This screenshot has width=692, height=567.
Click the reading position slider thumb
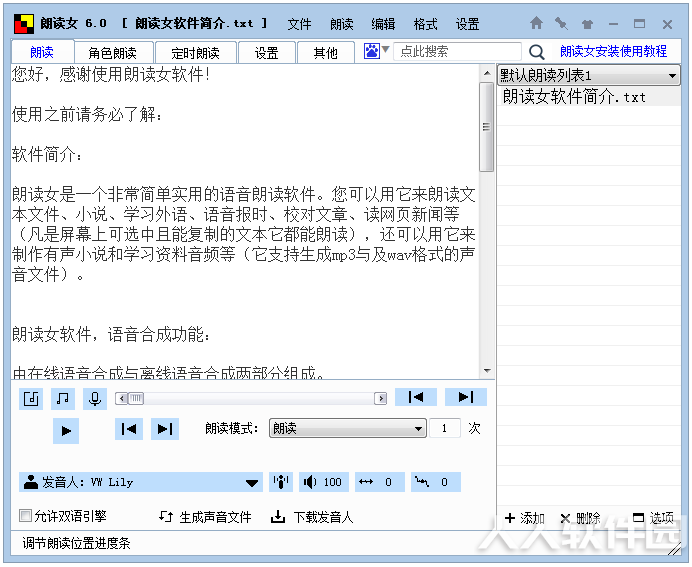tap(136, 398)
